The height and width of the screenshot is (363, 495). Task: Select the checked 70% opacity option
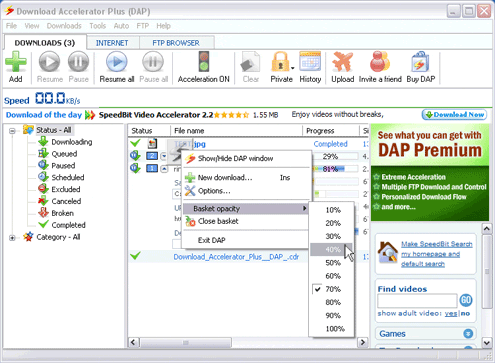[331, 289]
